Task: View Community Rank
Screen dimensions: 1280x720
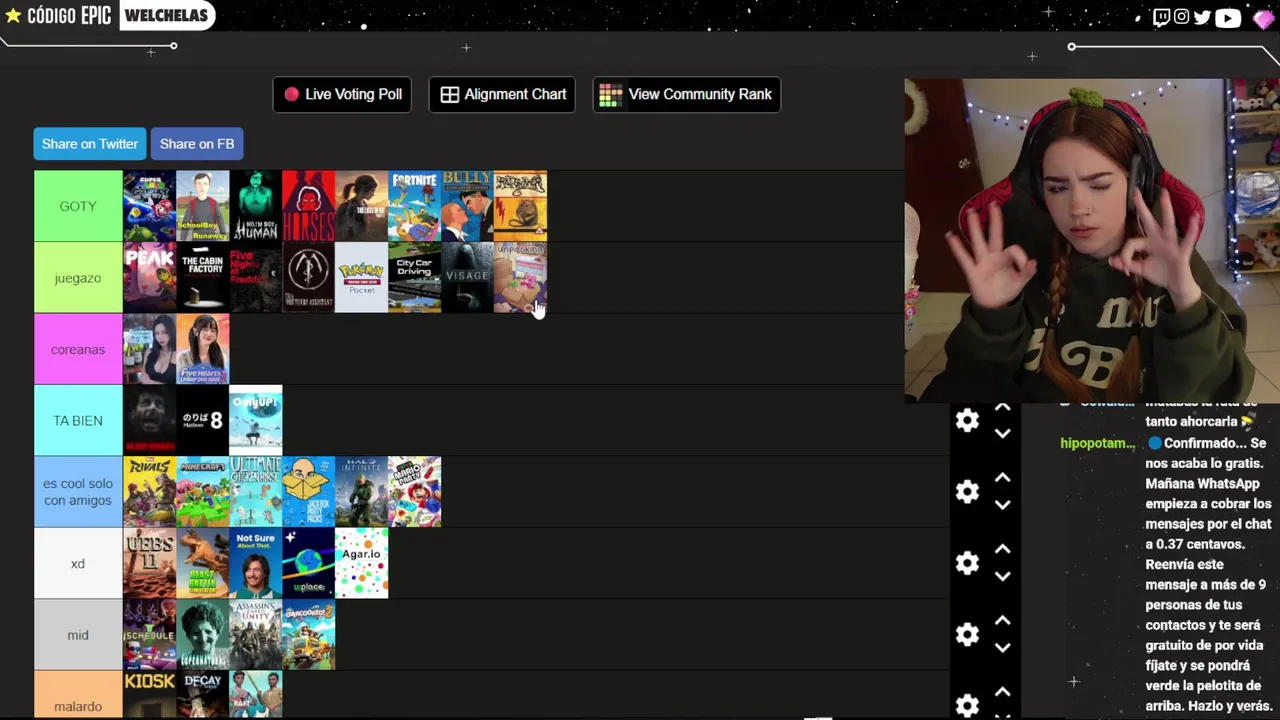Action: 686,94
